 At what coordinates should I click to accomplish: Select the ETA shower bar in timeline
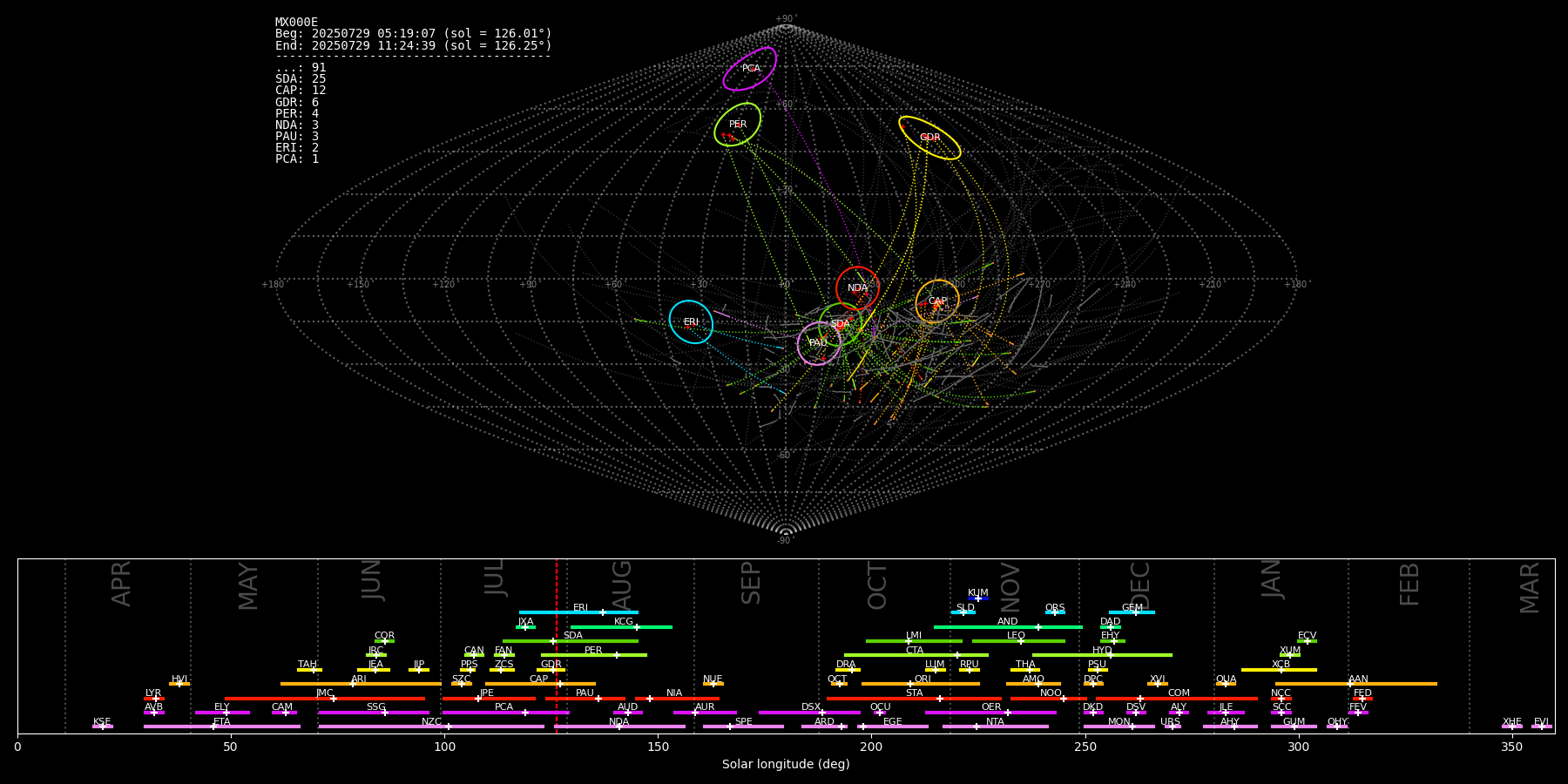pos(222,727)
